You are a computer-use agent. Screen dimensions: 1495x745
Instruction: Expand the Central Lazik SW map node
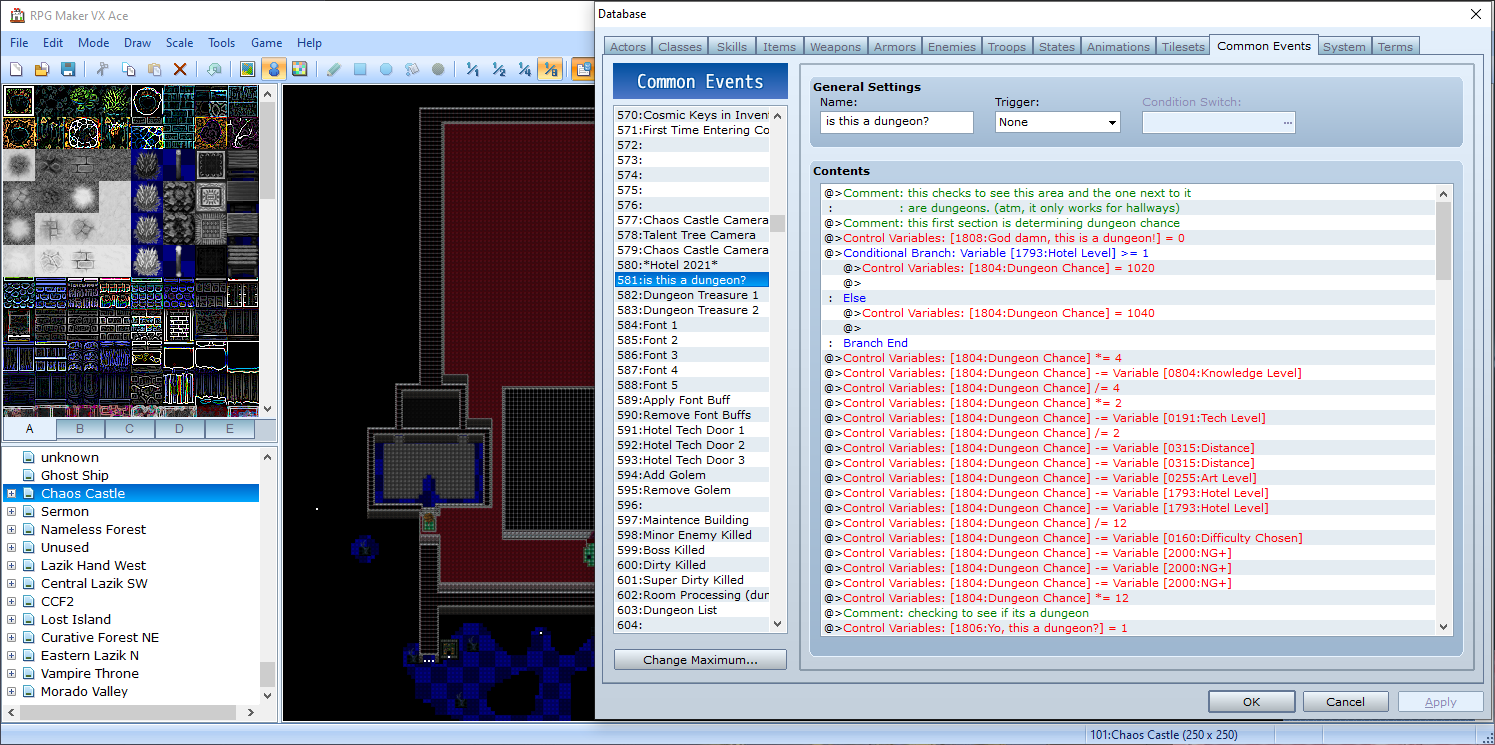click(11, 584)
